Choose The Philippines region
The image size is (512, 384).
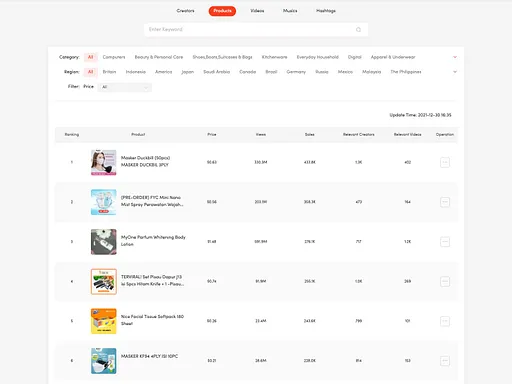(406, 72)
